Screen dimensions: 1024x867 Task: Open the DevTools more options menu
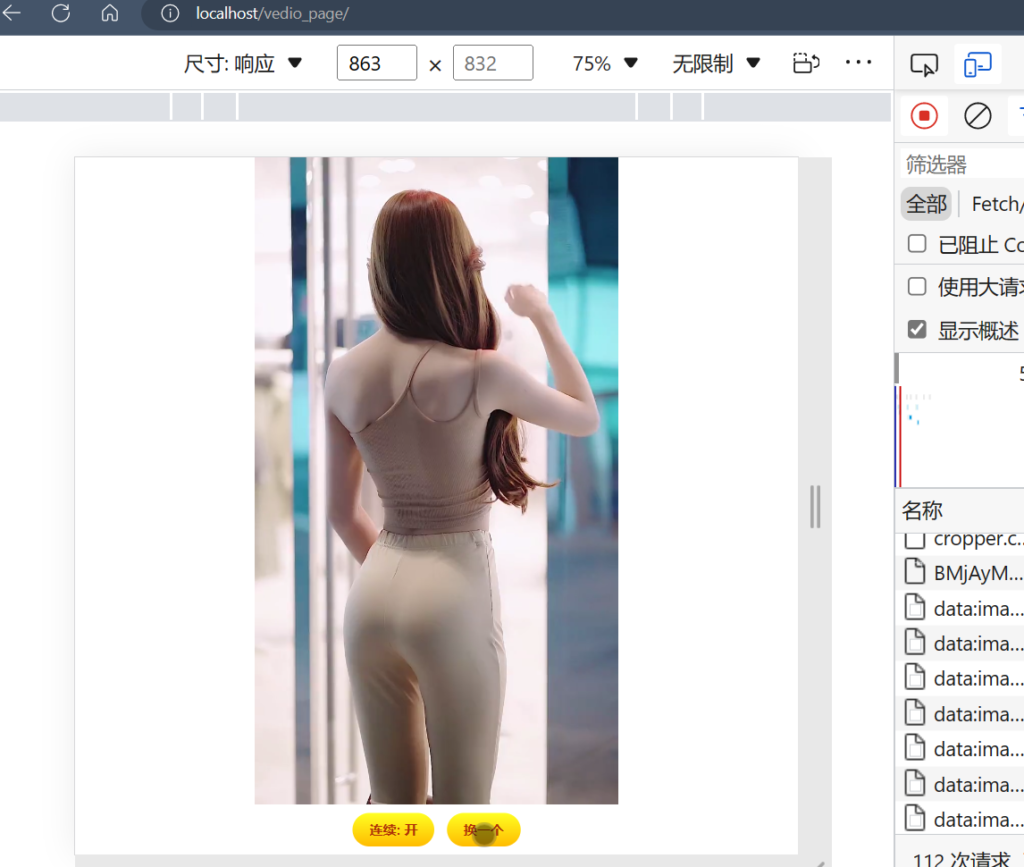pyautogui.click(x=858, y=62)
